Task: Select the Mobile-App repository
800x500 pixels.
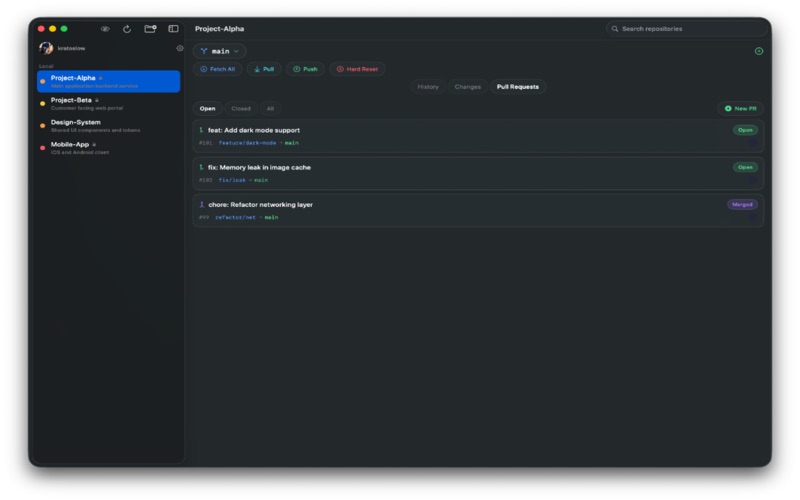Action: coord(109,148)
